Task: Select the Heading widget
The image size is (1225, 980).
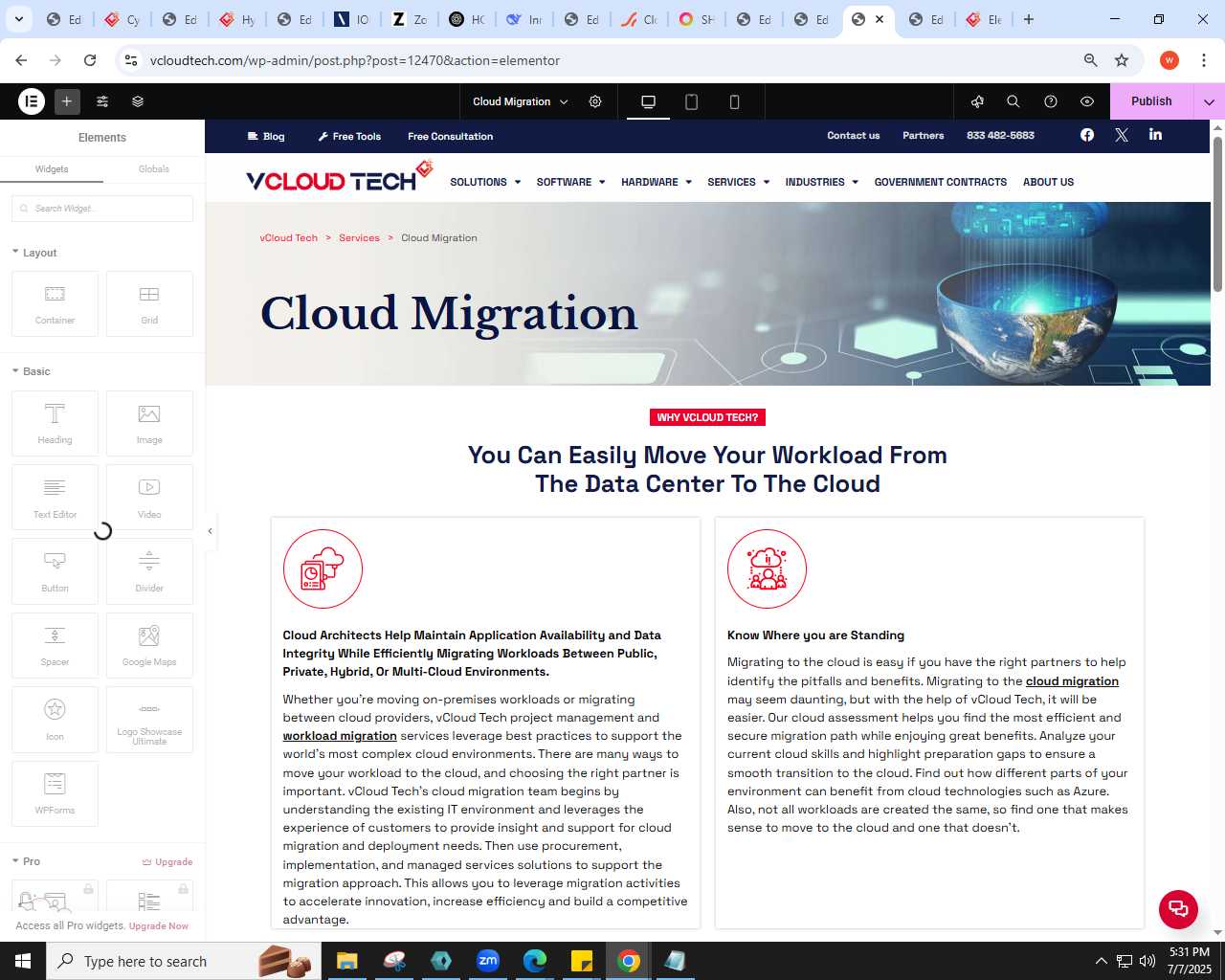Action: point(55,423)
